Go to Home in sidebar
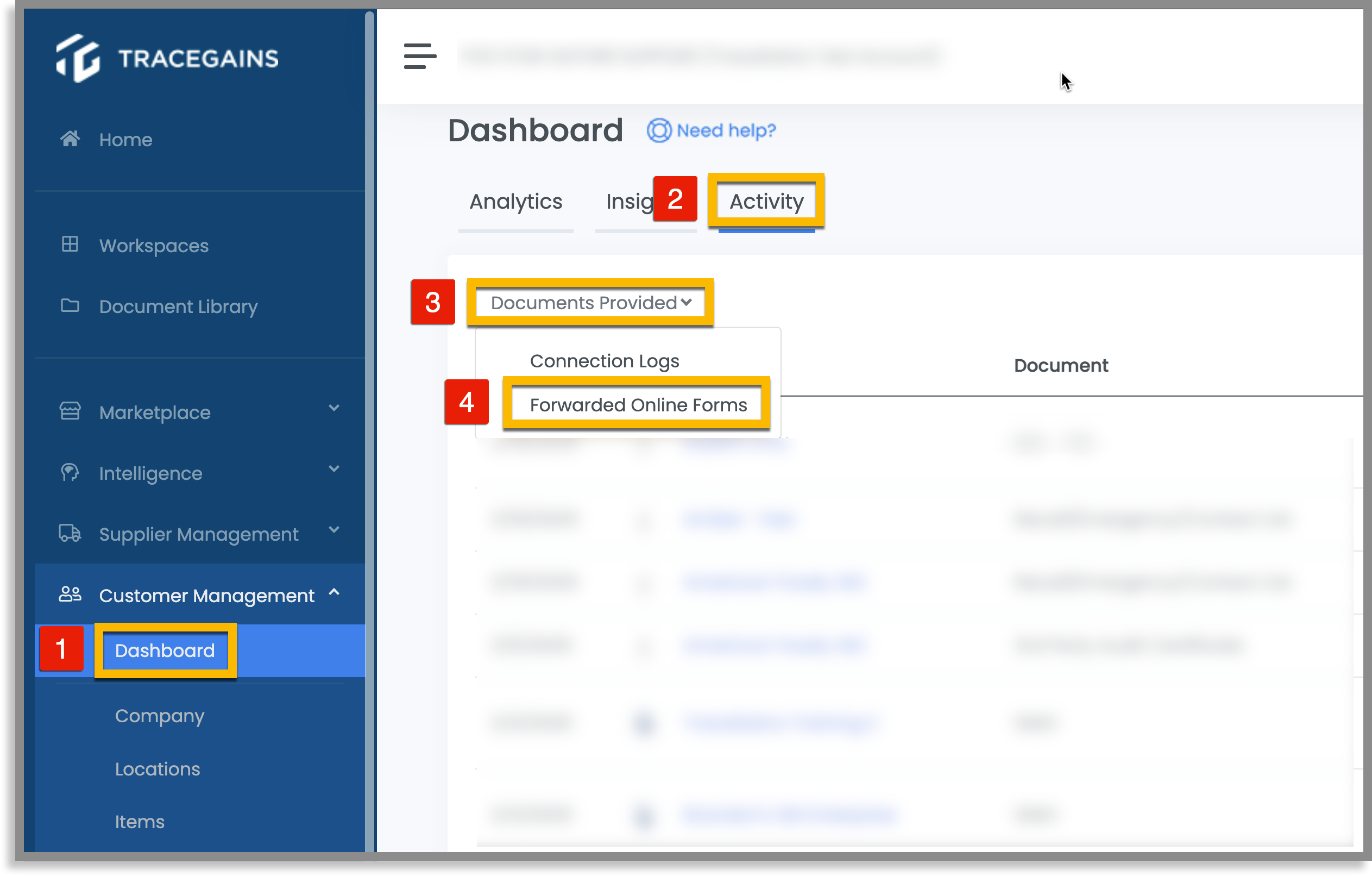The height and width of the screenshot is (876, 1372). [x=126, y=140]
